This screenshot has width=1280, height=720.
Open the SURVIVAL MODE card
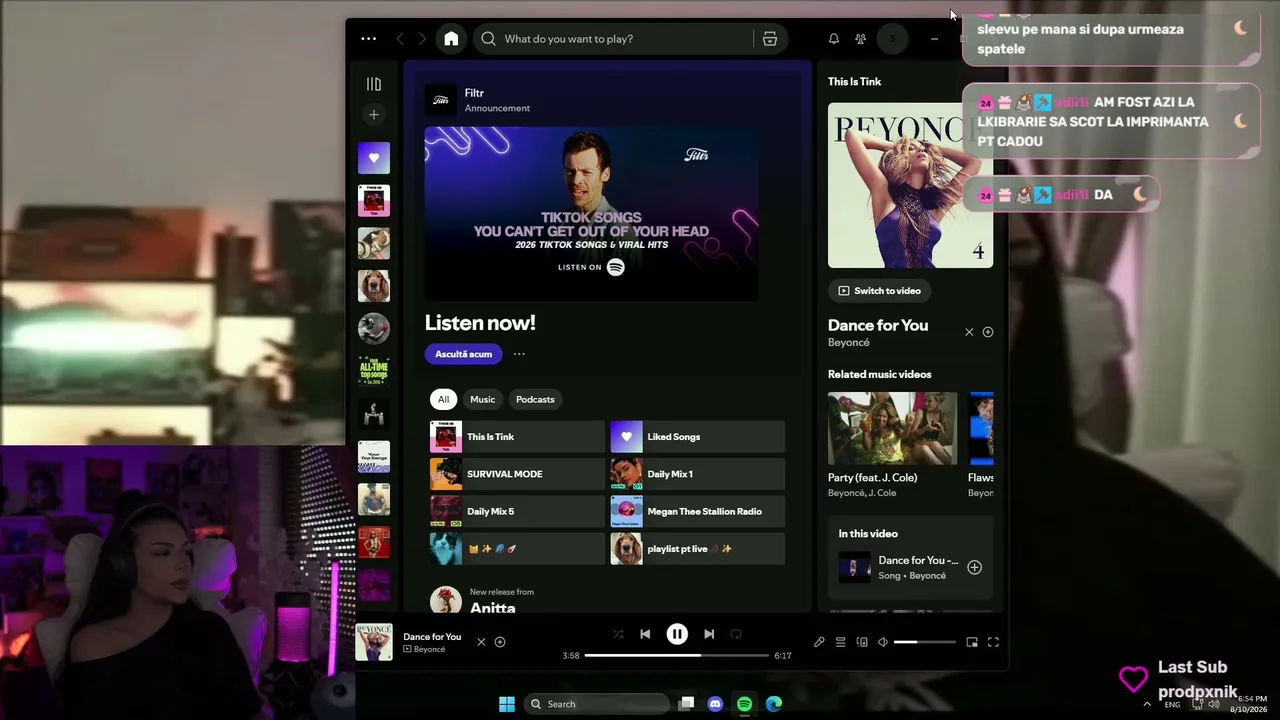[517, 474]
